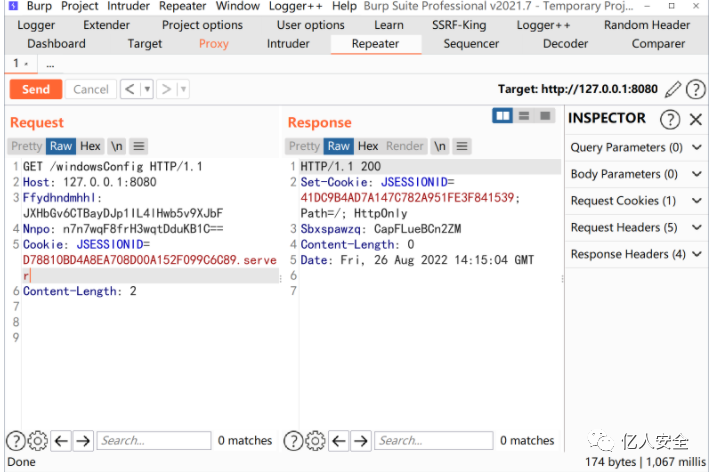This screenshot has width=711, height=472.
Task: Select side-by-side layout view icon
Action: click(502, 116)
